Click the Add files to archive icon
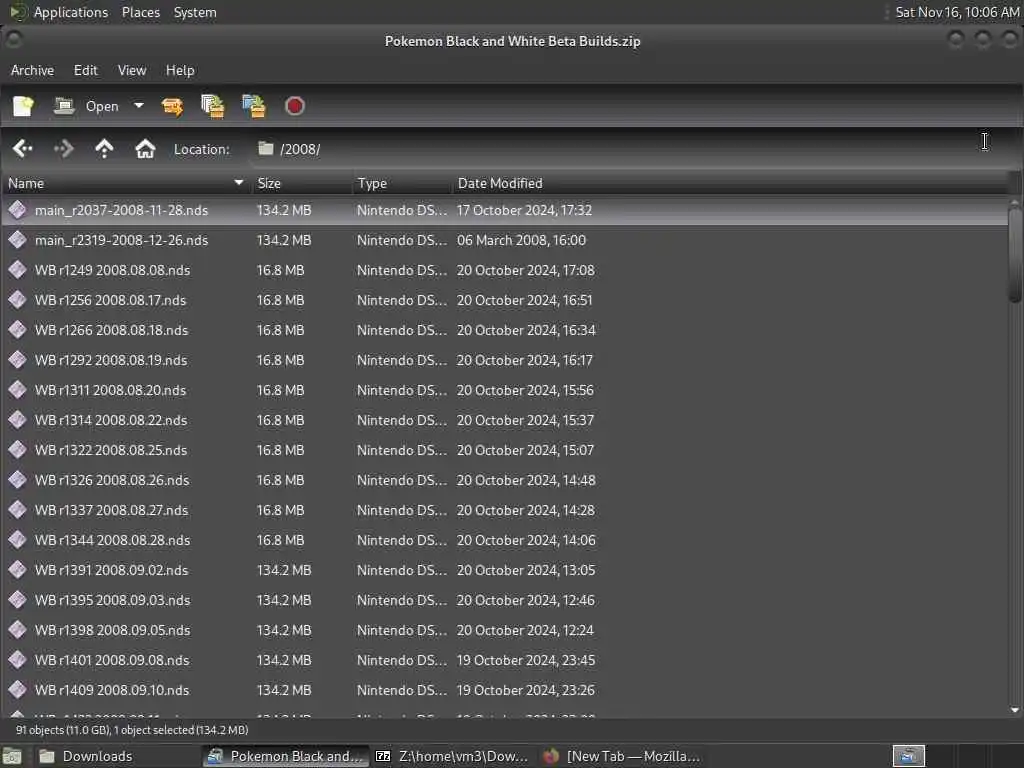This screenshot has width=1024, height=768. 213,106
